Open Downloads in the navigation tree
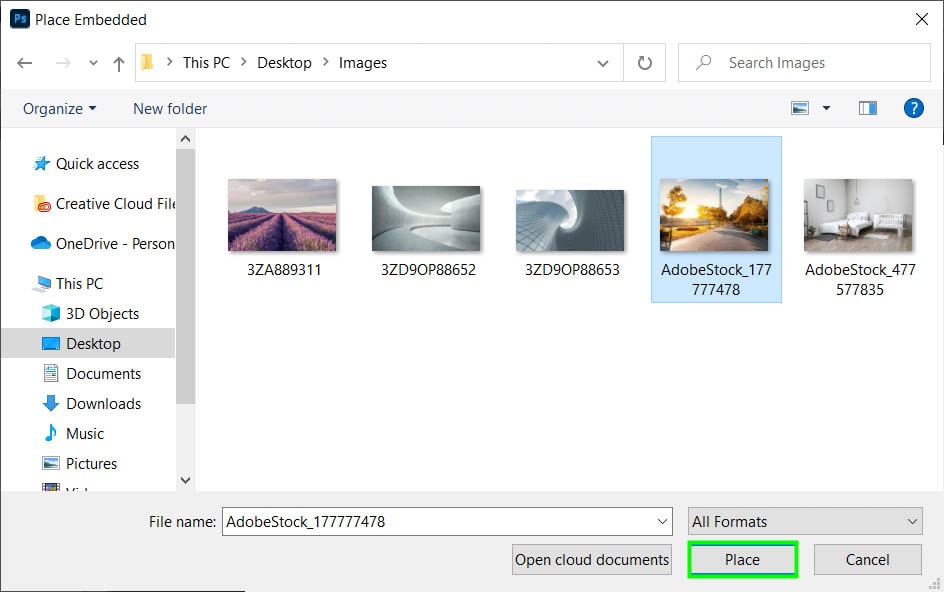The image size is (944, 592). tap(104, 404)
